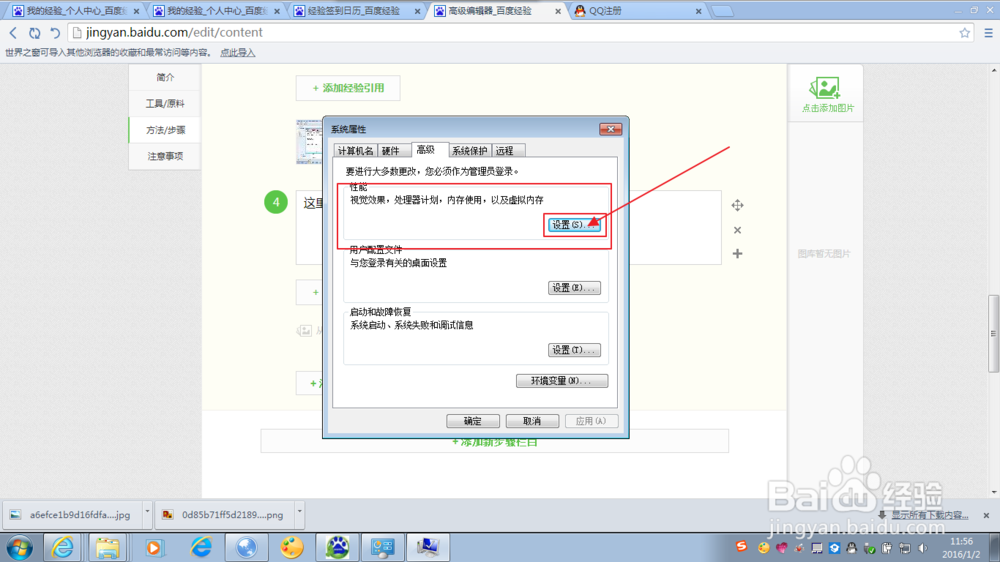This screenshot has height=562, width=1000.
Task: Click 点此导入 link
Action: 237,53
